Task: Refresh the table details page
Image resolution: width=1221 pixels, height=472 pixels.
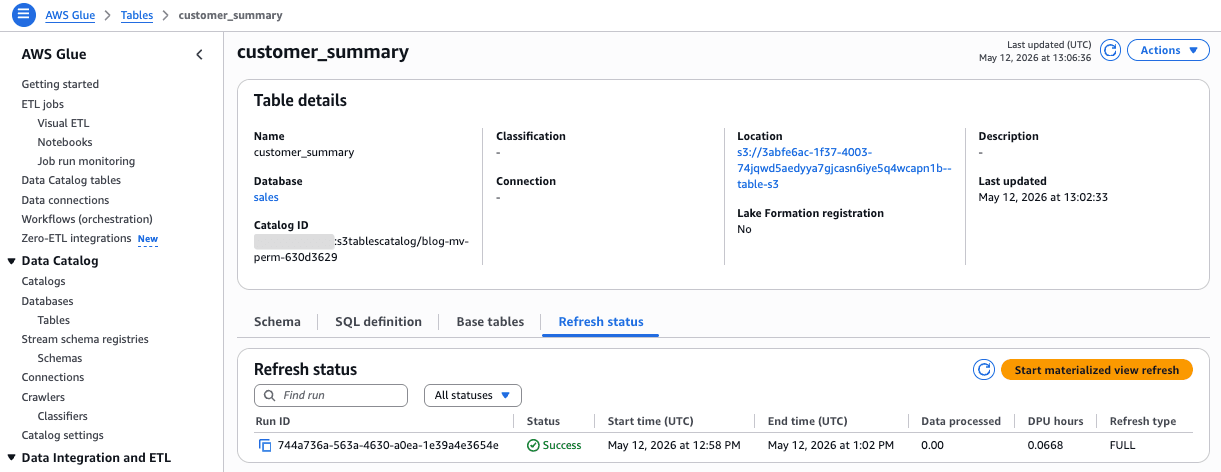Action: pyautogui.click(x=1110, y=51)
